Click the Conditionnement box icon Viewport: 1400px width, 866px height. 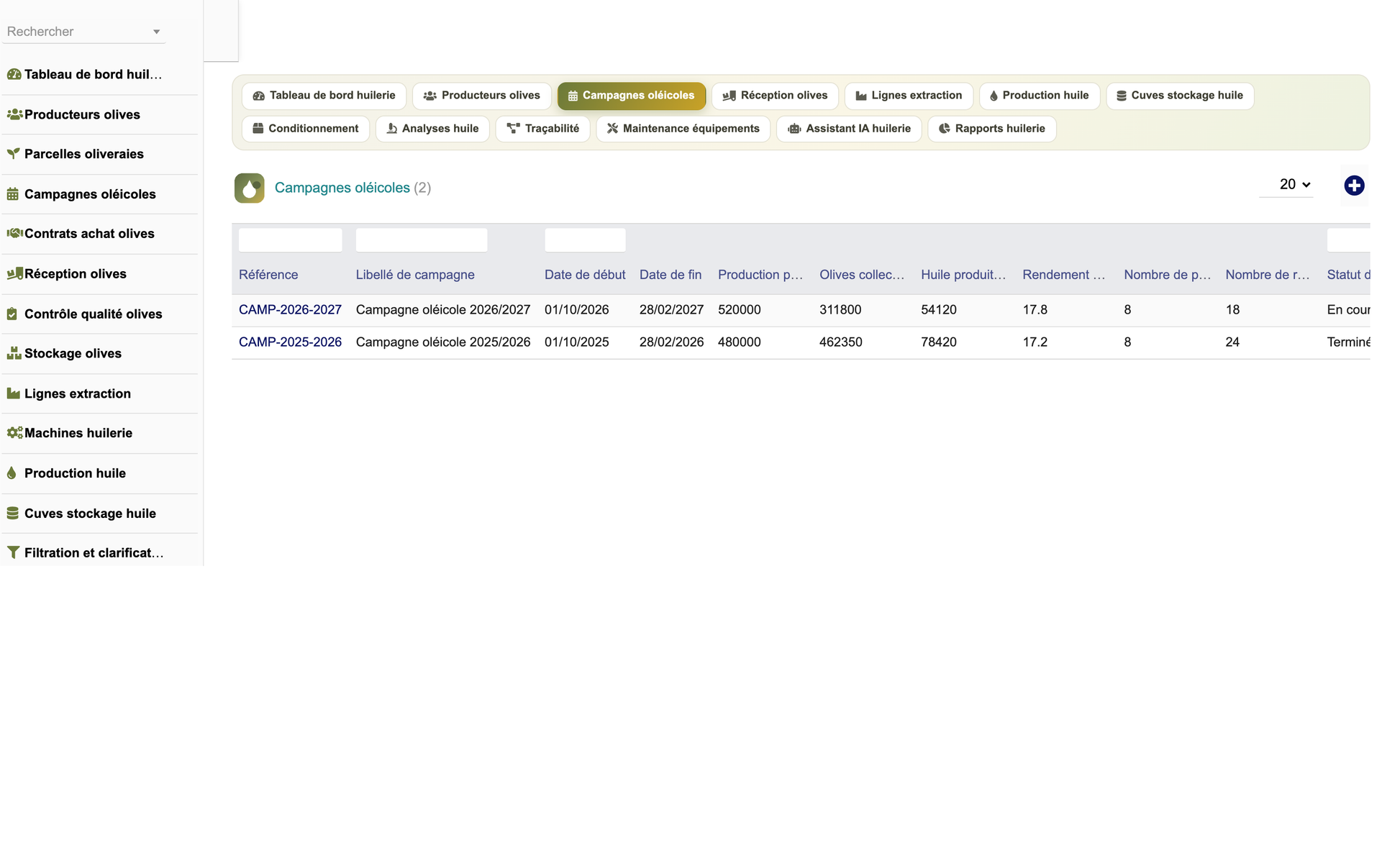click(x=258, y=129)
